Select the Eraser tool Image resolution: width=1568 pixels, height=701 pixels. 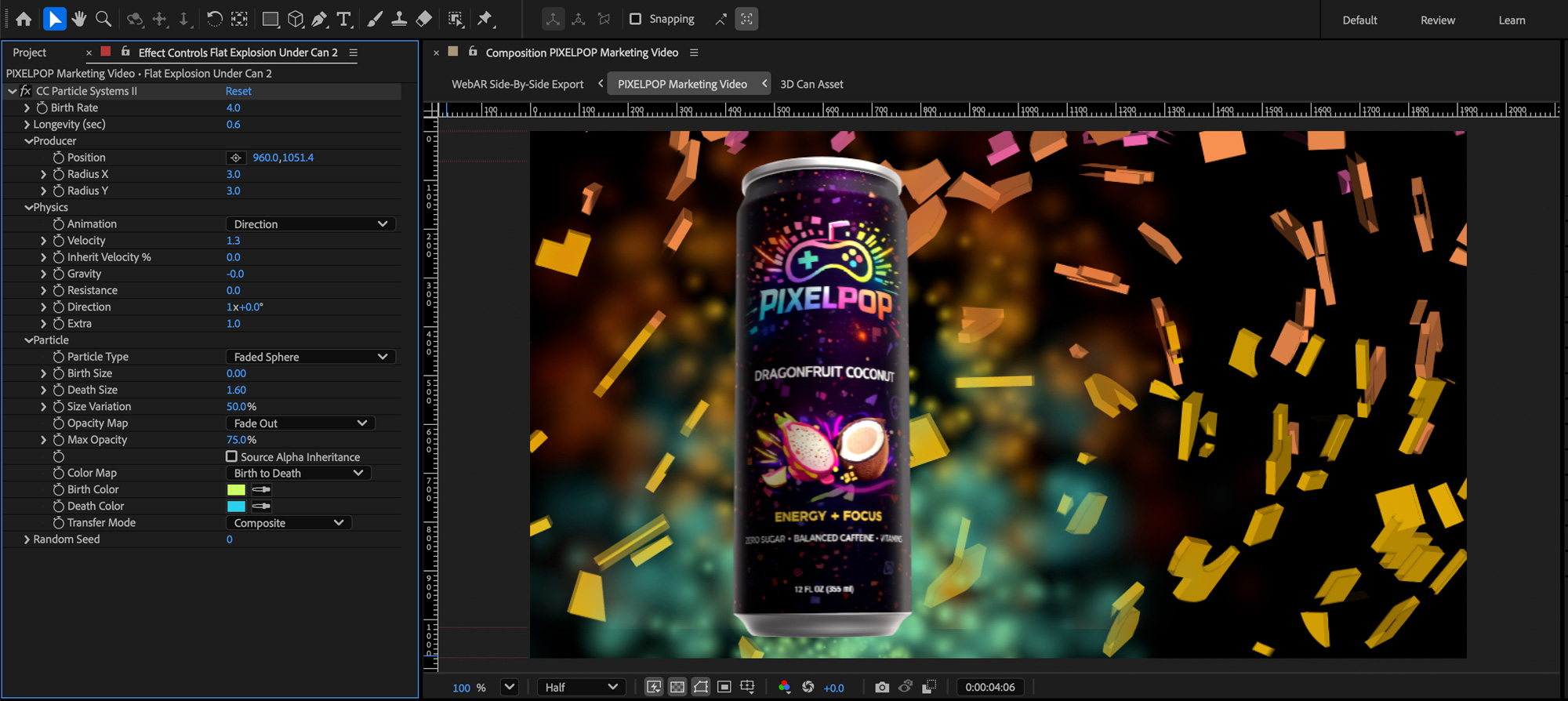point(424,19)
